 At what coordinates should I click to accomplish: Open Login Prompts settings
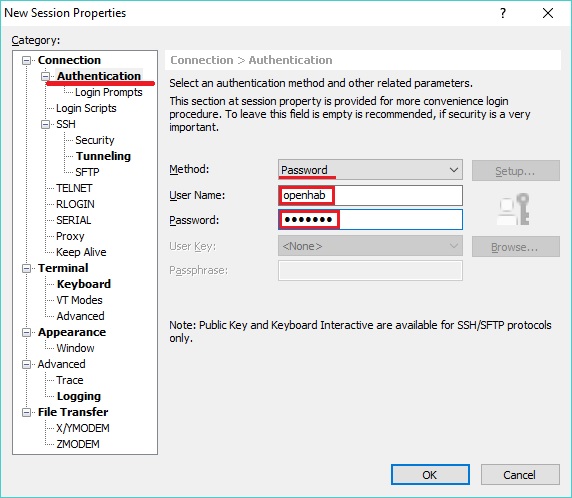click(x=109, y=92)
